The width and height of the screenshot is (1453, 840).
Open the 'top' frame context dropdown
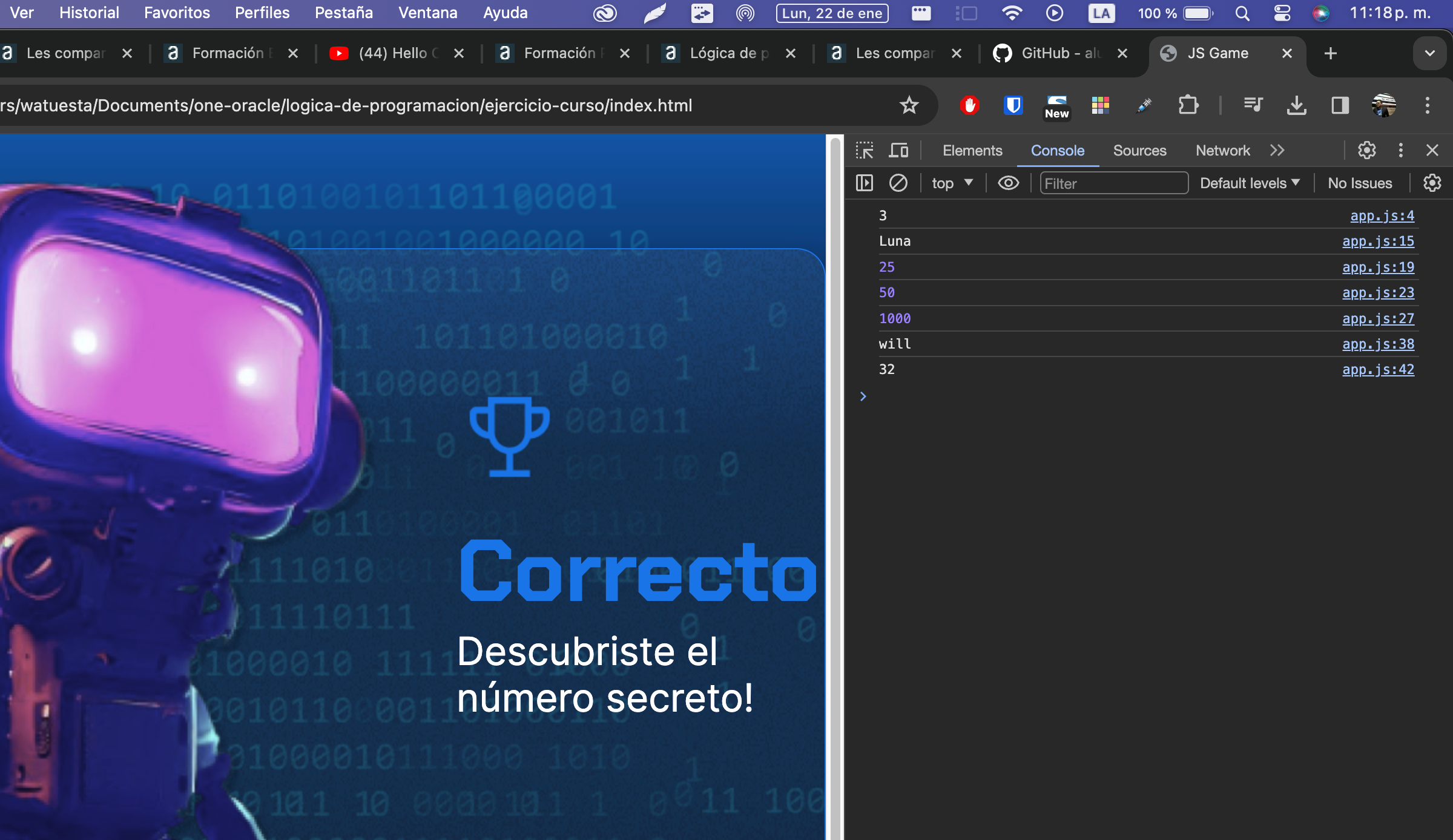coord(951,183)
